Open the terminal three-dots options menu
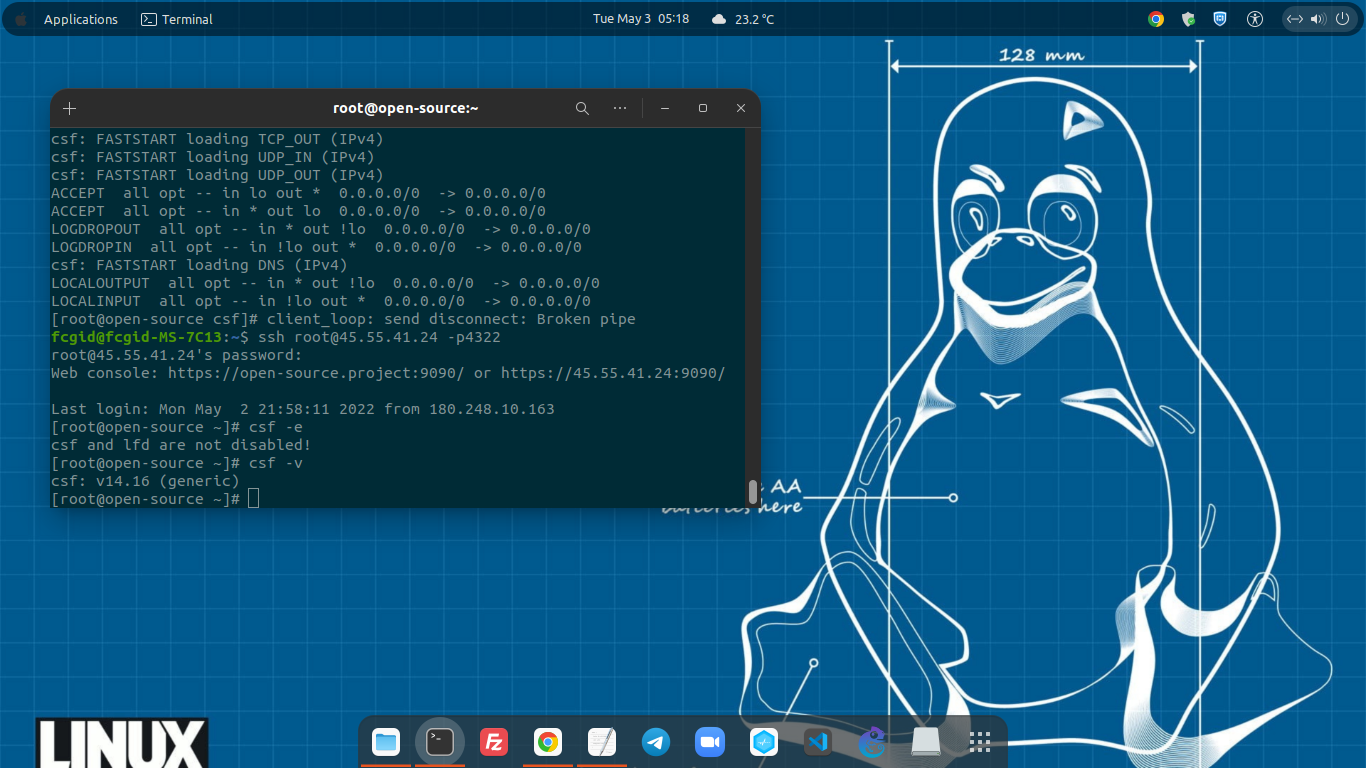The image size is (1366, 768). point(620,108)
